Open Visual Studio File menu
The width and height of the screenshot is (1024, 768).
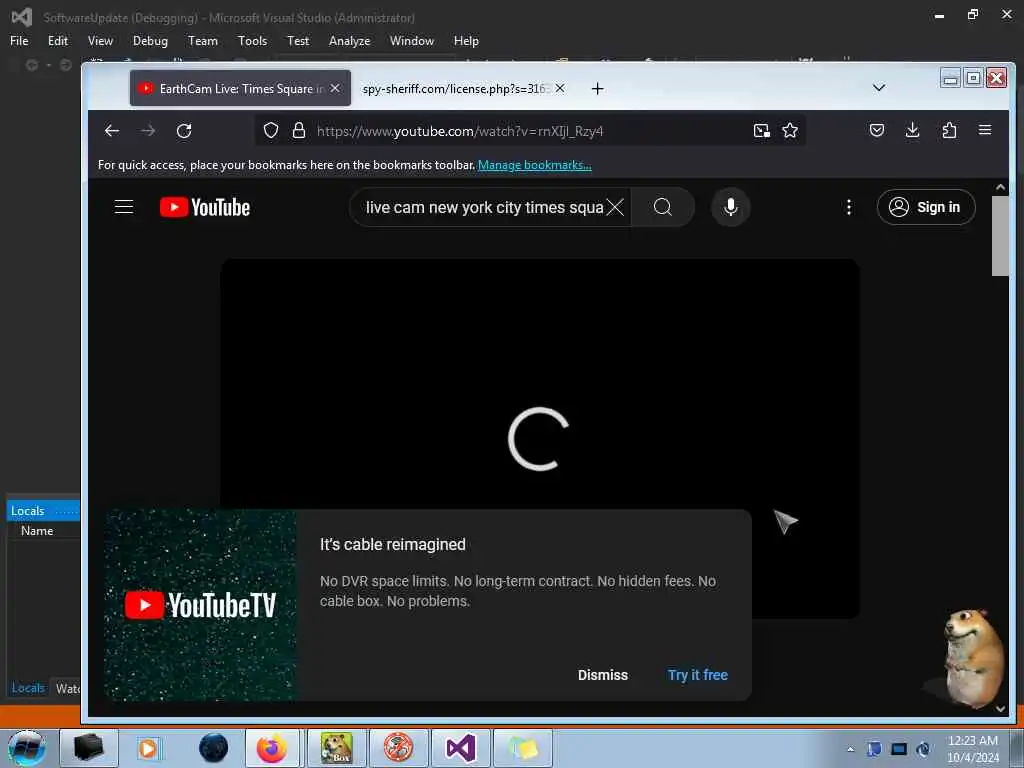coord(19,40)
